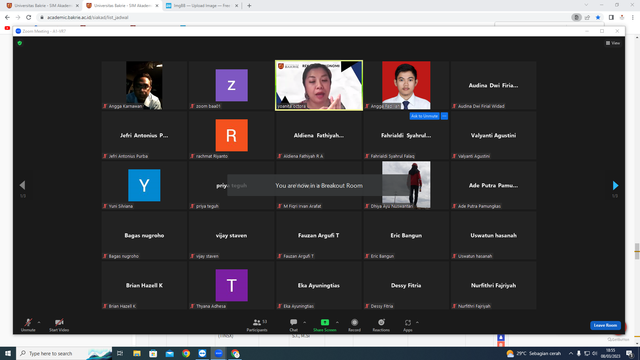Select rachmat Riyanto tile with R avatar
This screenshot has width=640, height=360.
click(231, 136)
